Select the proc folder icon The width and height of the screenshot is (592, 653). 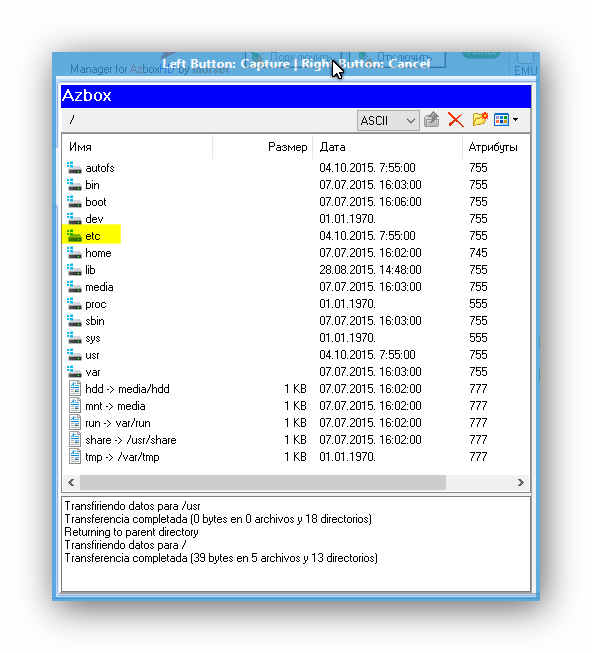[x=74, y=304]
